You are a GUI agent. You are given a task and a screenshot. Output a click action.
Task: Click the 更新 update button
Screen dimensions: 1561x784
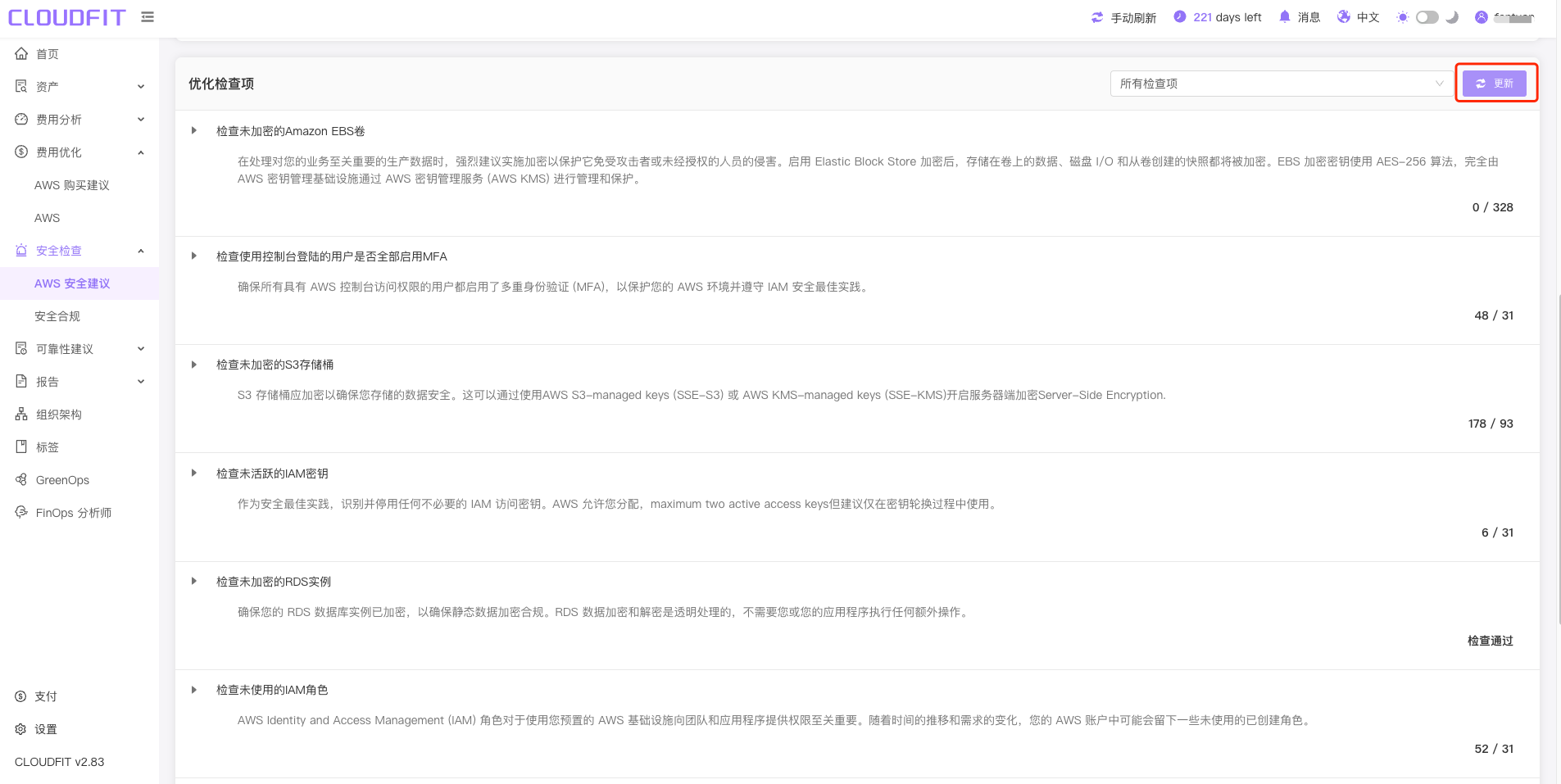click(1495, 84)
